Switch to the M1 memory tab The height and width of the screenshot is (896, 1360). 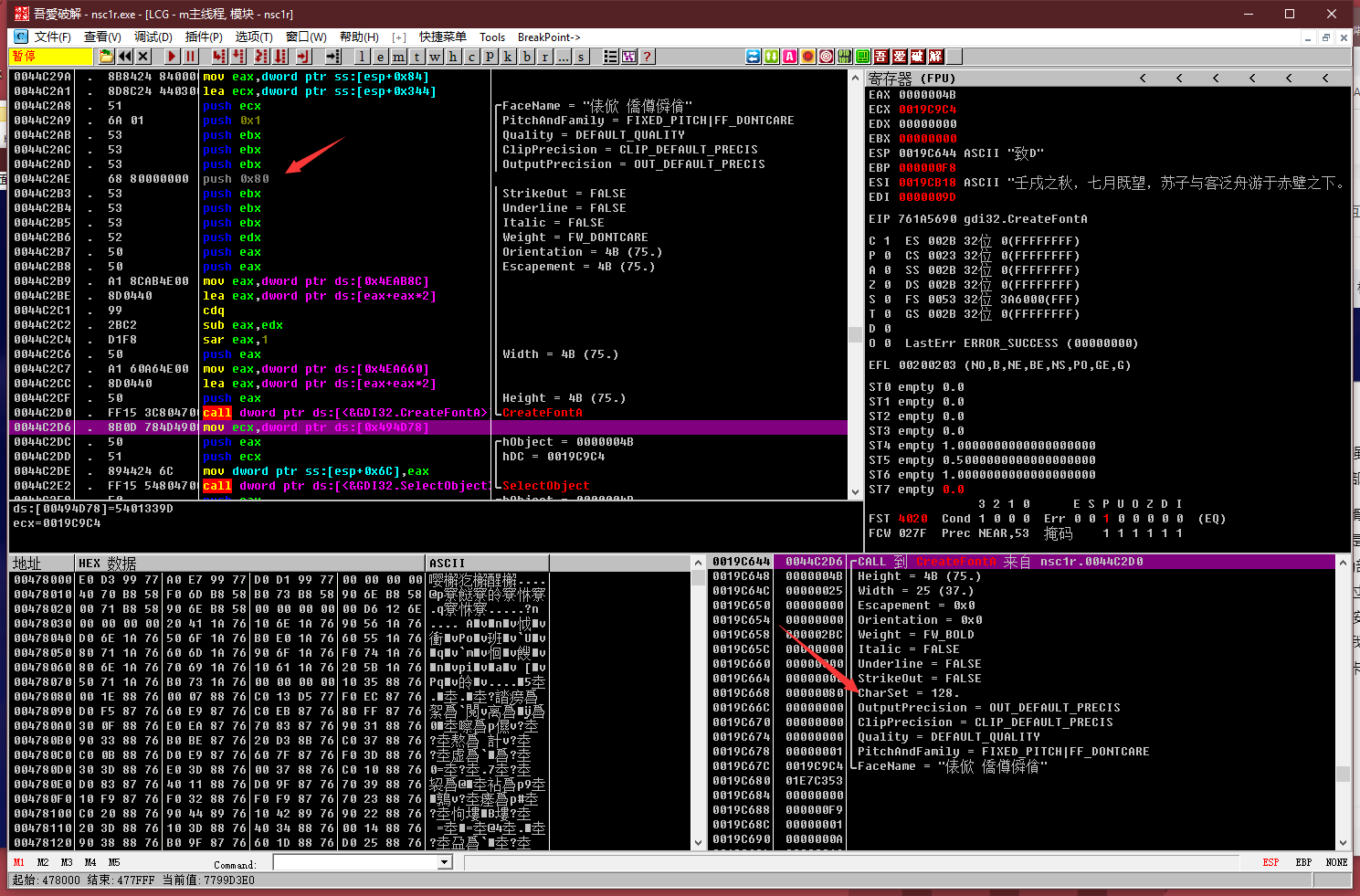(x=19, y=862)
